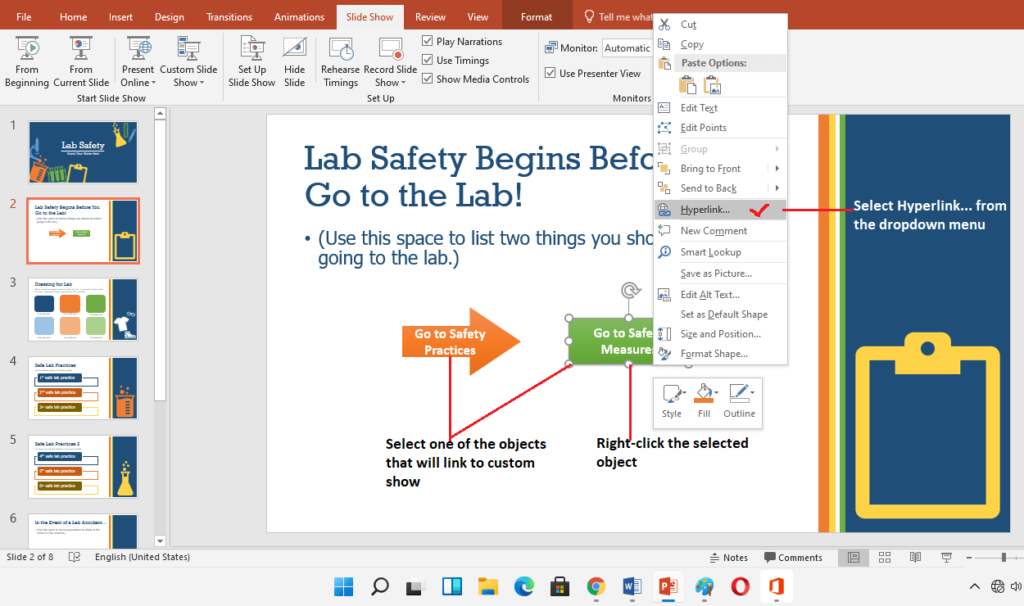
Task: Open the Present Online button
Action: [138, 62]
